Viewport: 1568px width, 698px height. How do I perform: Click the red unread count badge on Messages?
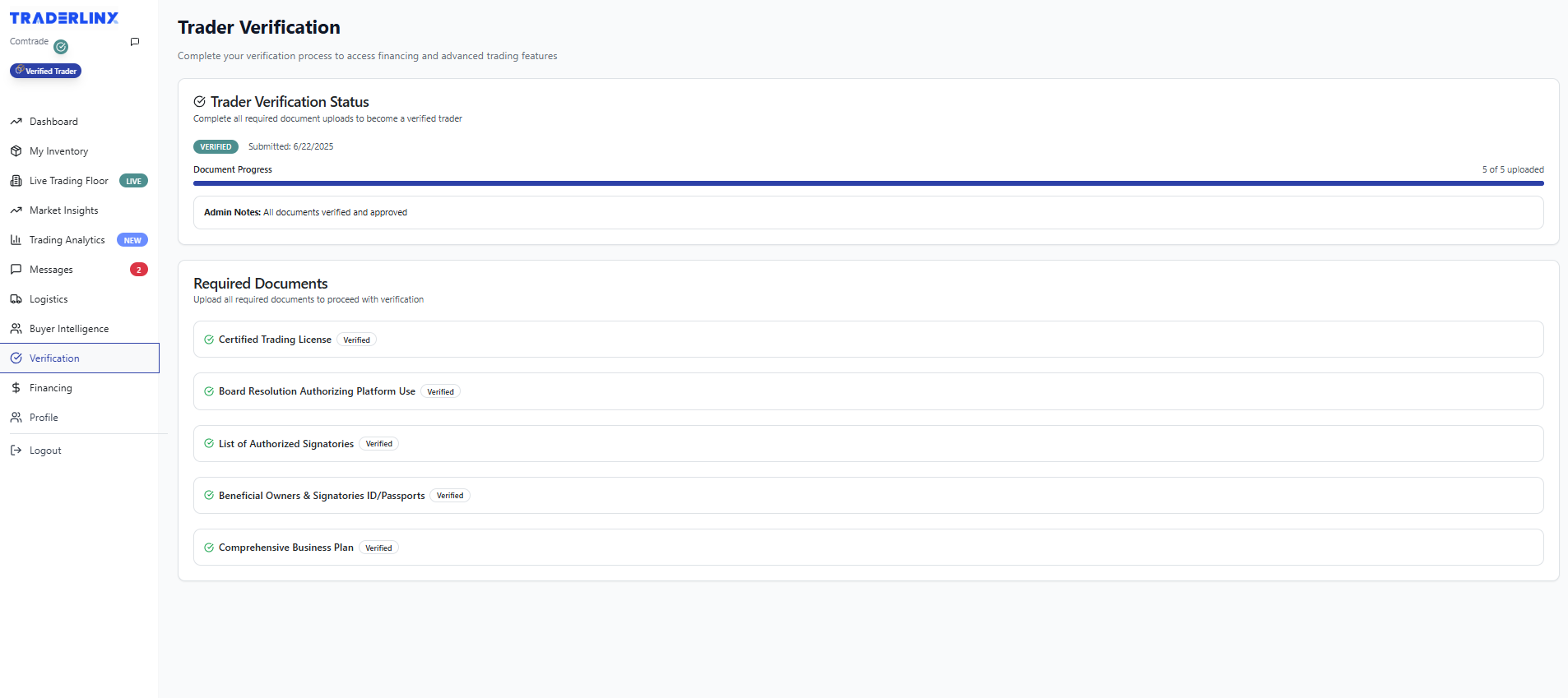(139, 270)
